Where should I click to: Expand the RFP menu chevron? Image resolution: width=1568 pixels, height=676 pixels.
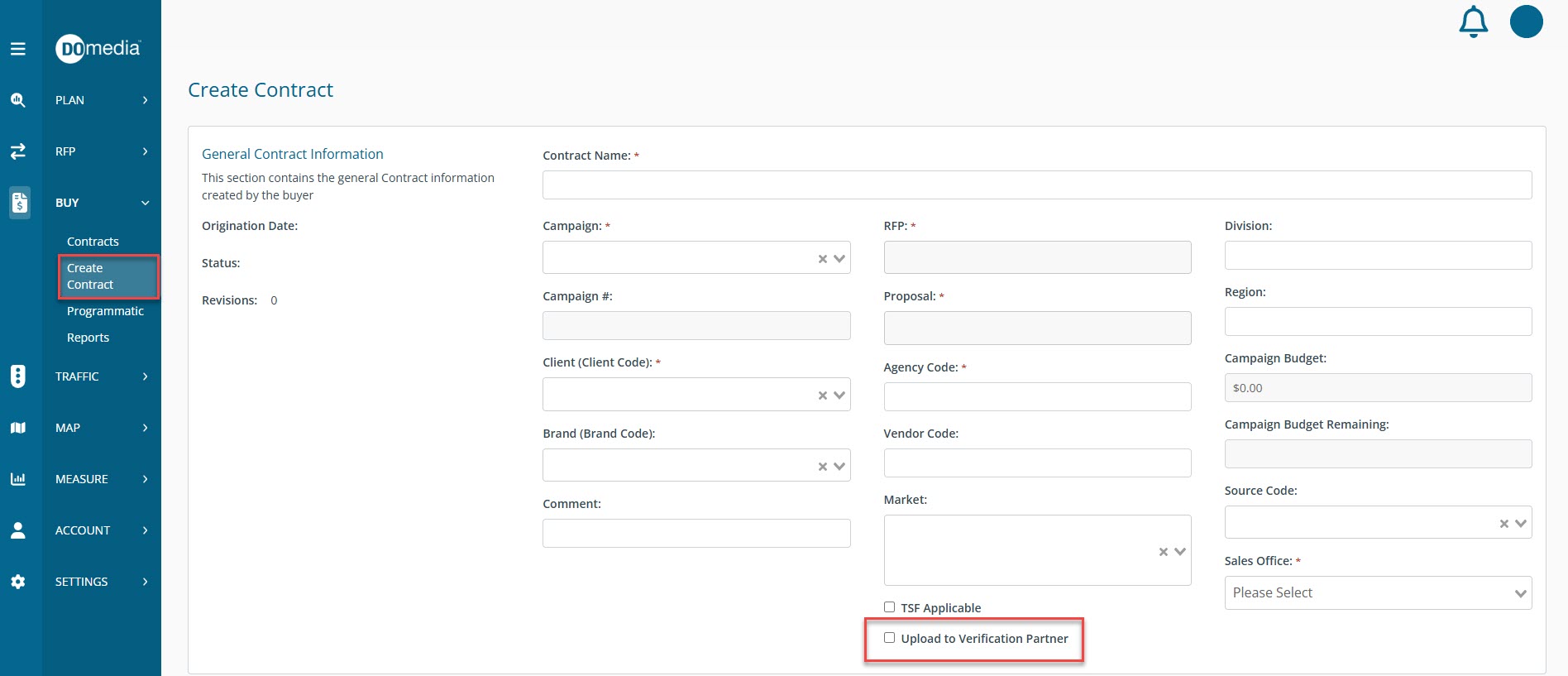tap(146, 151)
